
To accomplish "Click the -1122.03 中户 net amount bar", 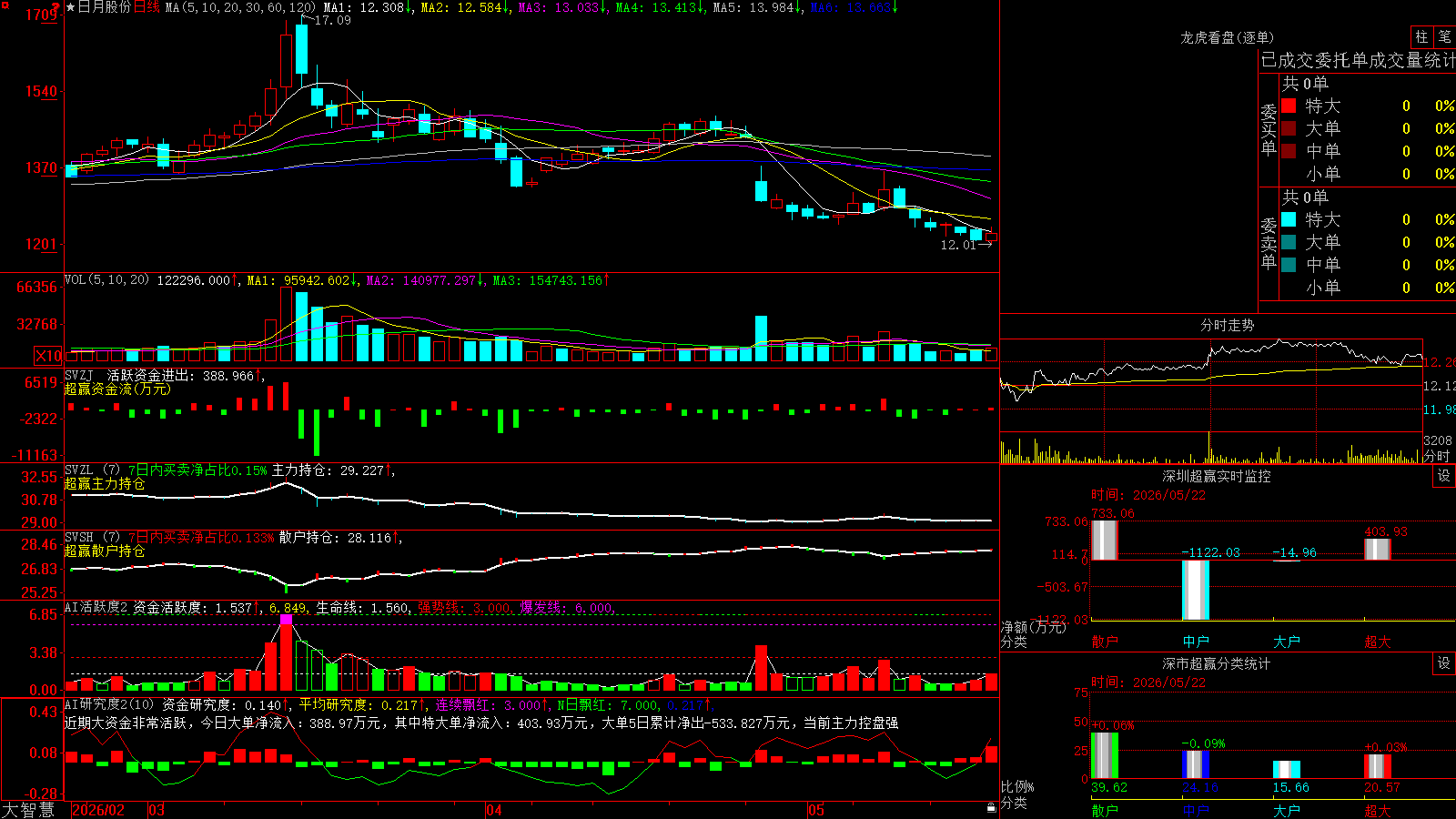I will click(x=1196, y=590).
